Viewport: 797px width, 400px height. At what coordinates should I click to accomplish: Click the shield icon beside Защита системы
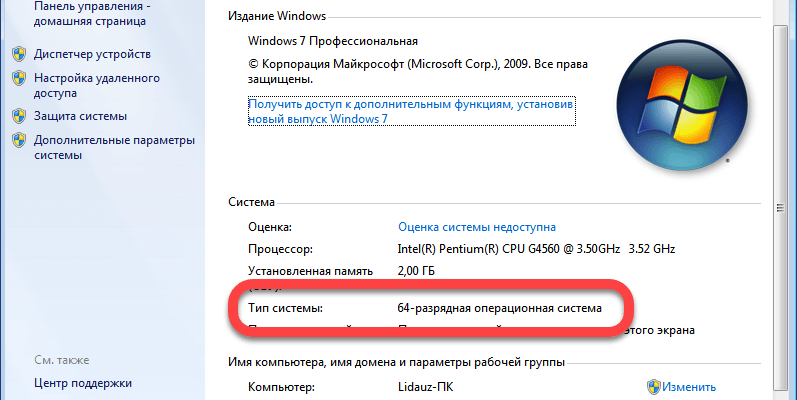click(19, 116)
